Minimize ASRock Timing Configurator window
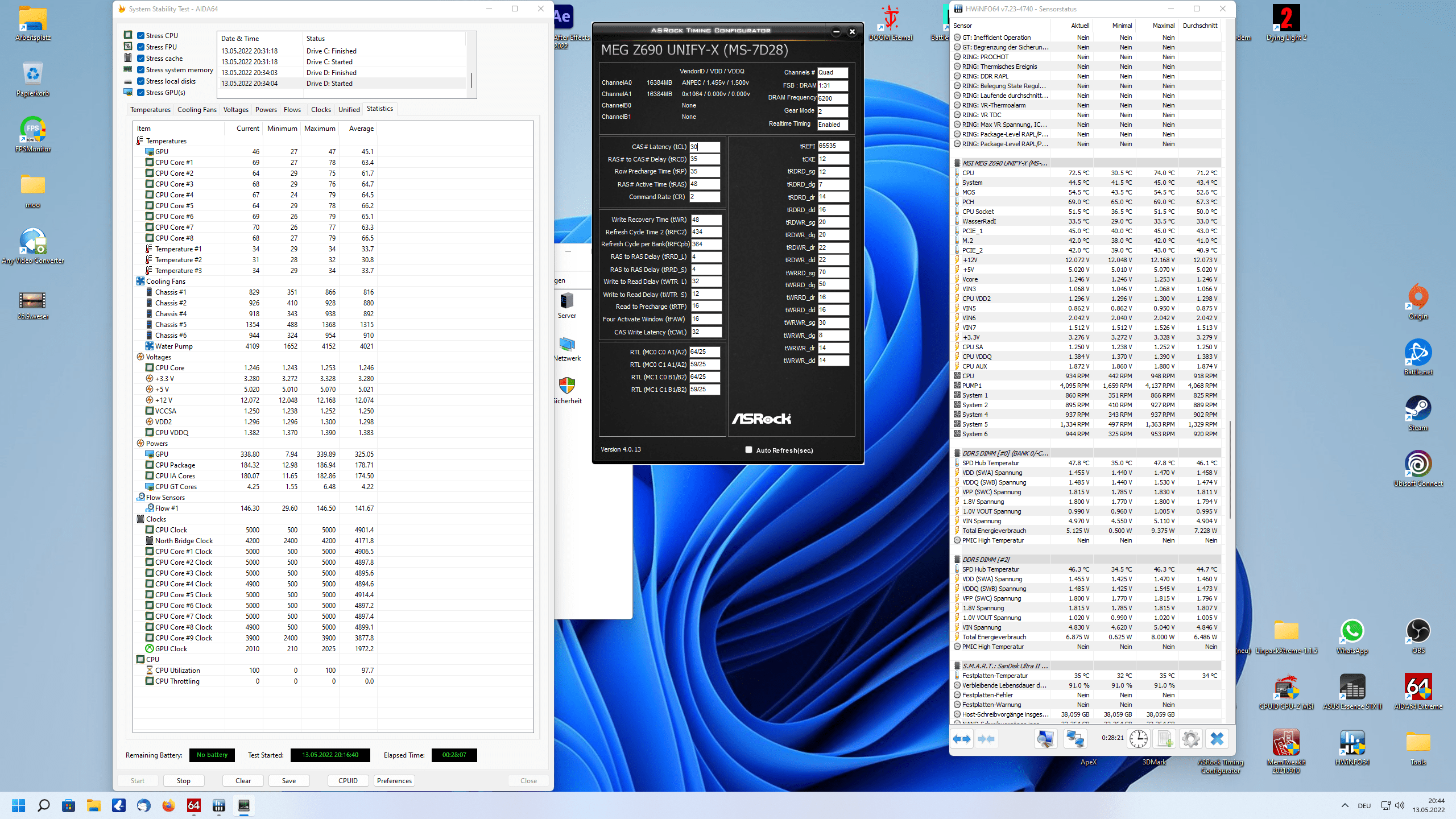Viewport: 1456px width, 819px height. click(836, 31)
